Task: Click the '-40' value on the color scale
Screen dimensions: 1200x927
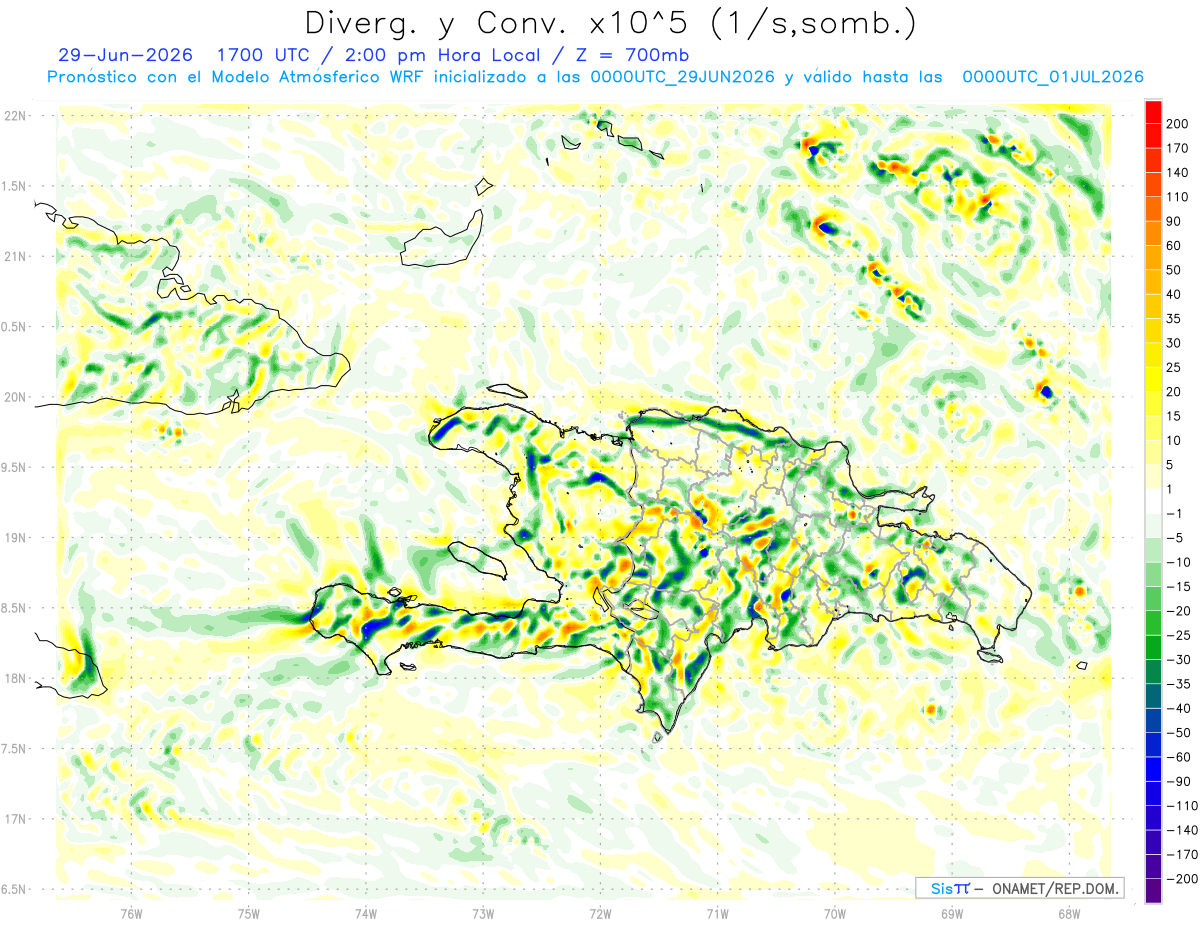Action: 1181,708
